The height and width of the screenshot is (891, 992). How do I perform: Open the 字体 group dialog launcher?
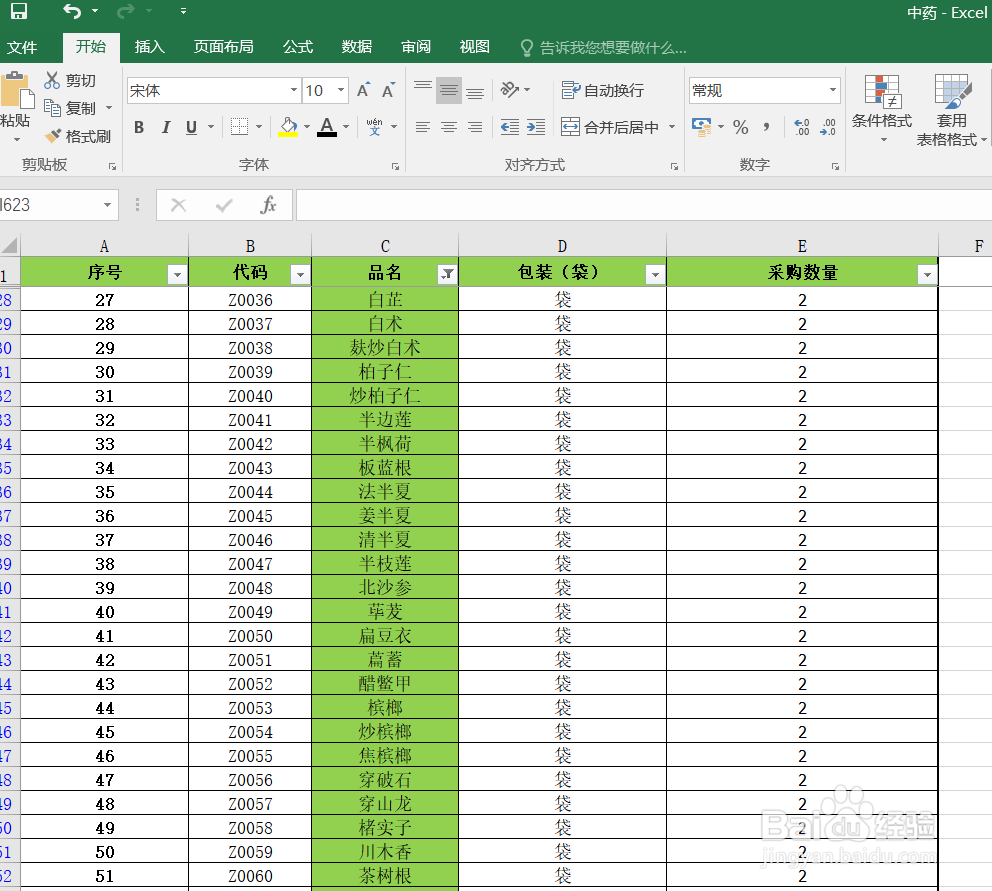395,166
